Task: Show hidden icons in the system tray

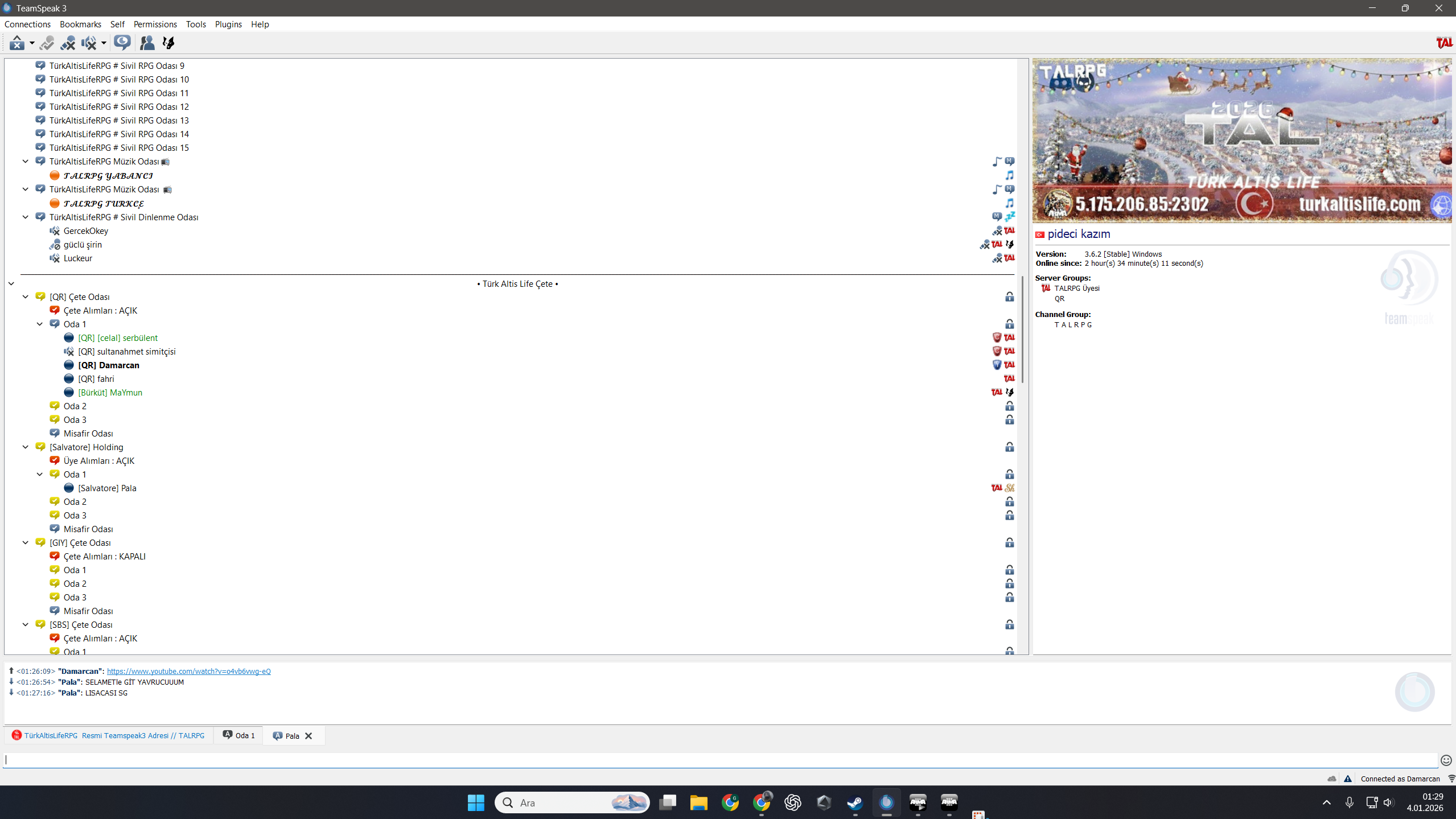Action: tap(1327, 802)
